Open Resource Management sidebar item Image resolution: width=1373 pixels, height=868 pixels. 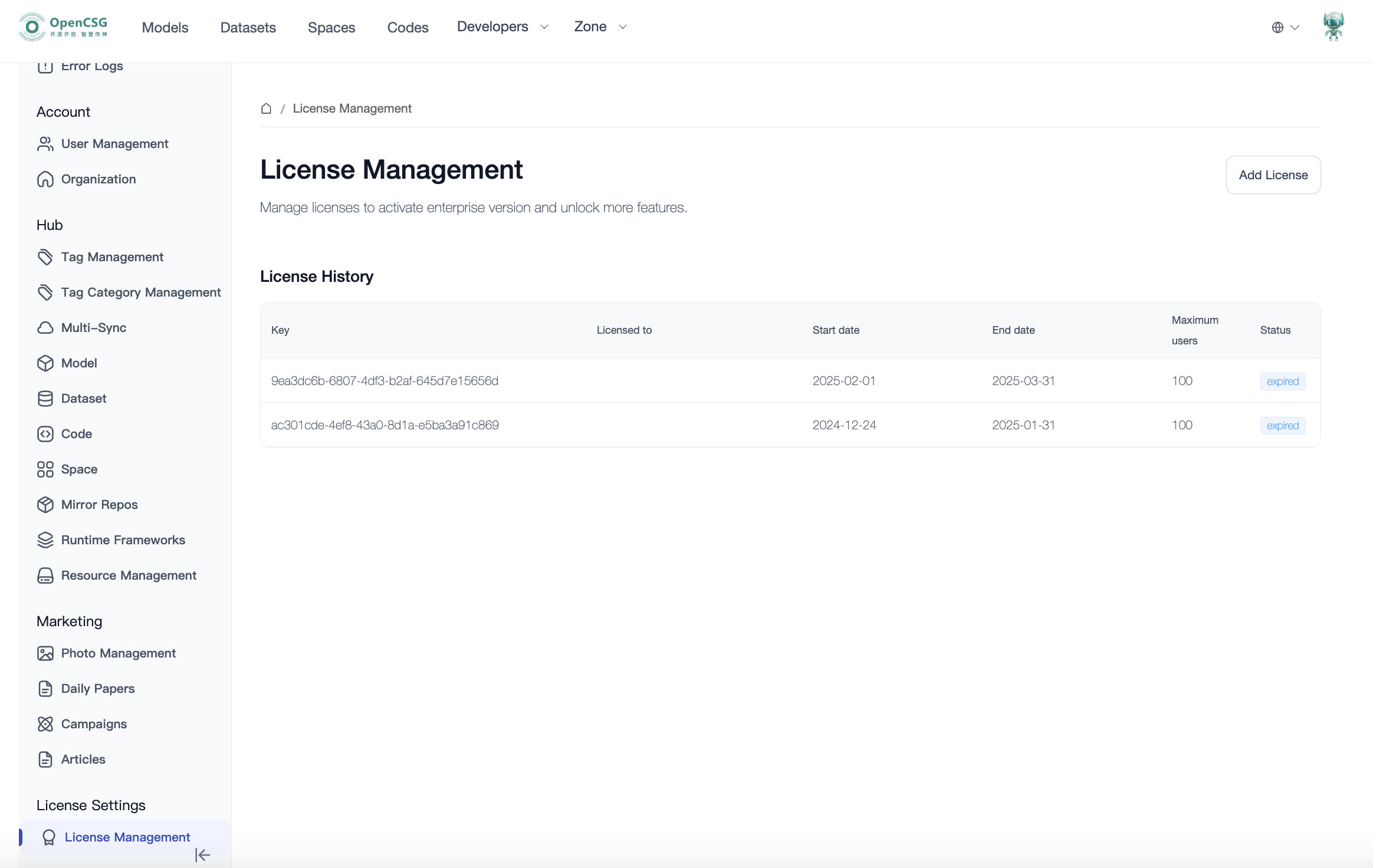pos(129,576)
